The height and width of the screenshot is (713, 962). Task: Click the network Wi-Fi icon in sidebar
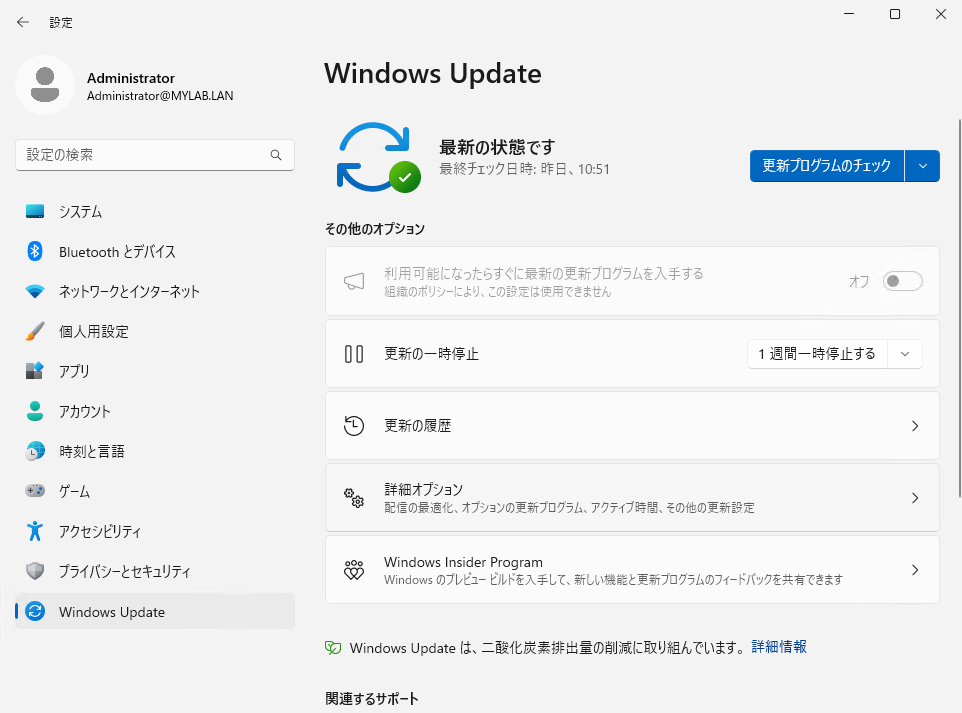(35, 292)
